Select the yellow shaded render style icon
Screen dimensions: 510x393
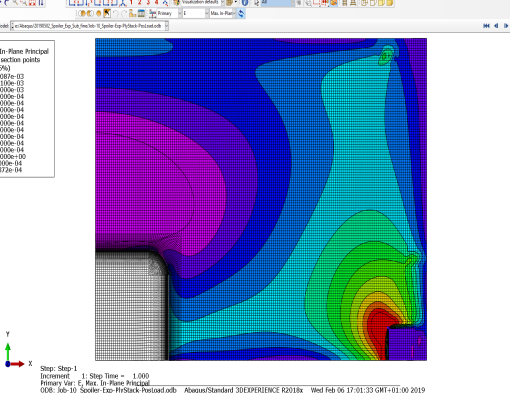coord(389,3)
